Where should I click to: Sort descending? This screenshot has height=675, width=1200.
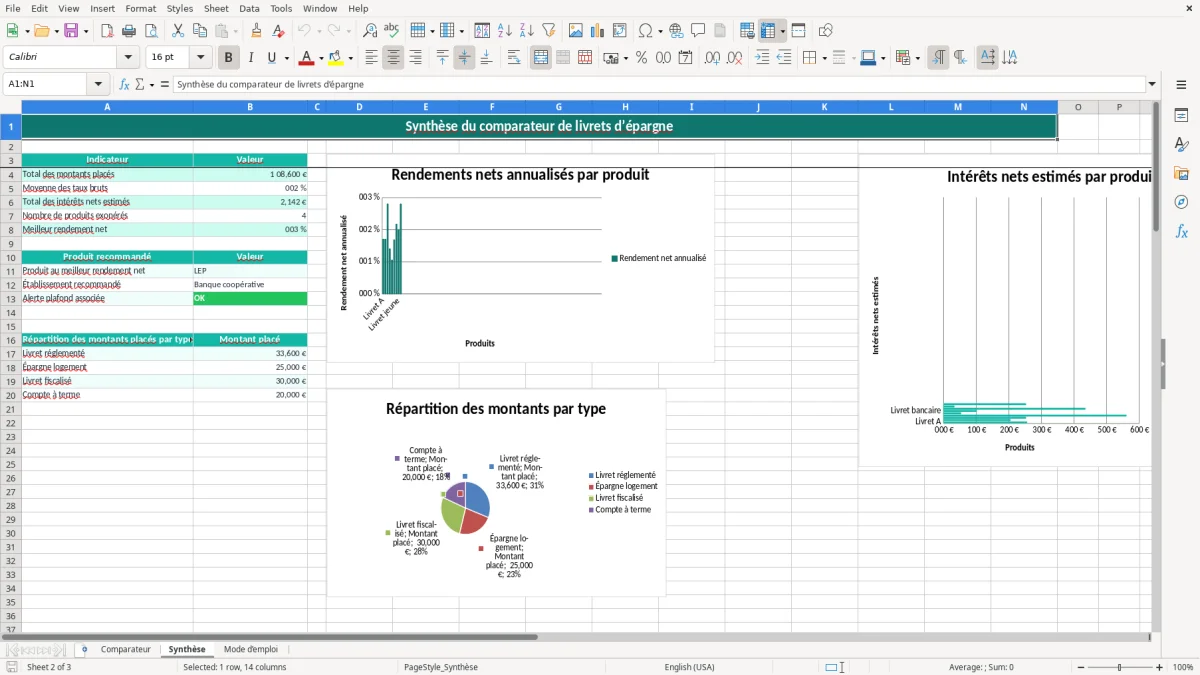pyautogui.click(x=526, y=31)
